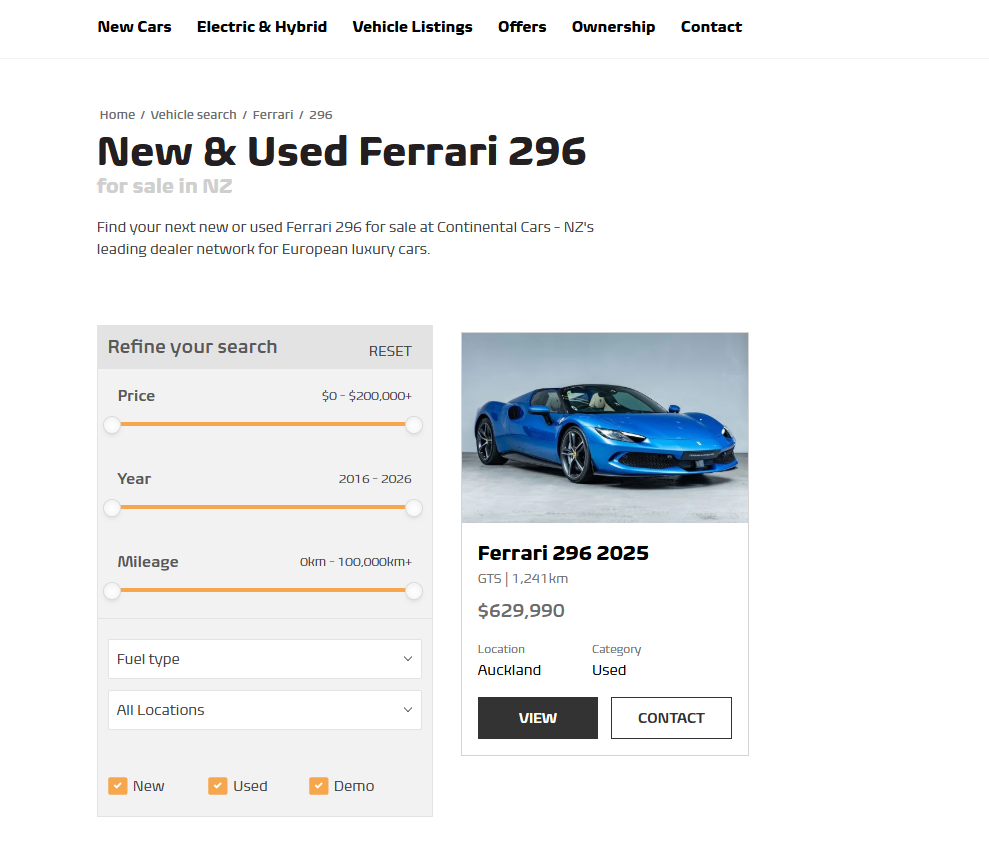Grab the Price slider minimum handle
The width and height of the screenshot is (989, 852).
coord(112,425)
